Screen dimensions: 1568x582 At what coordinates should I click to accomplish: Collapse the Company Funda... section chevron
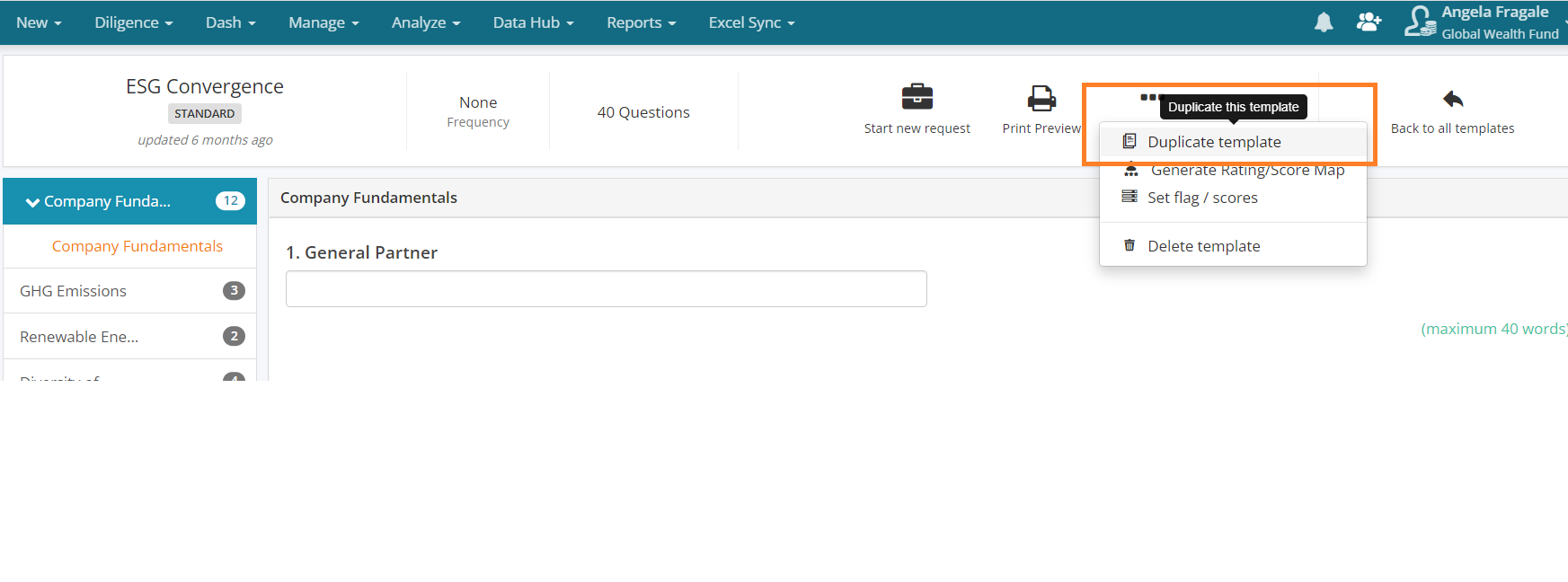(x=32, y=202)
